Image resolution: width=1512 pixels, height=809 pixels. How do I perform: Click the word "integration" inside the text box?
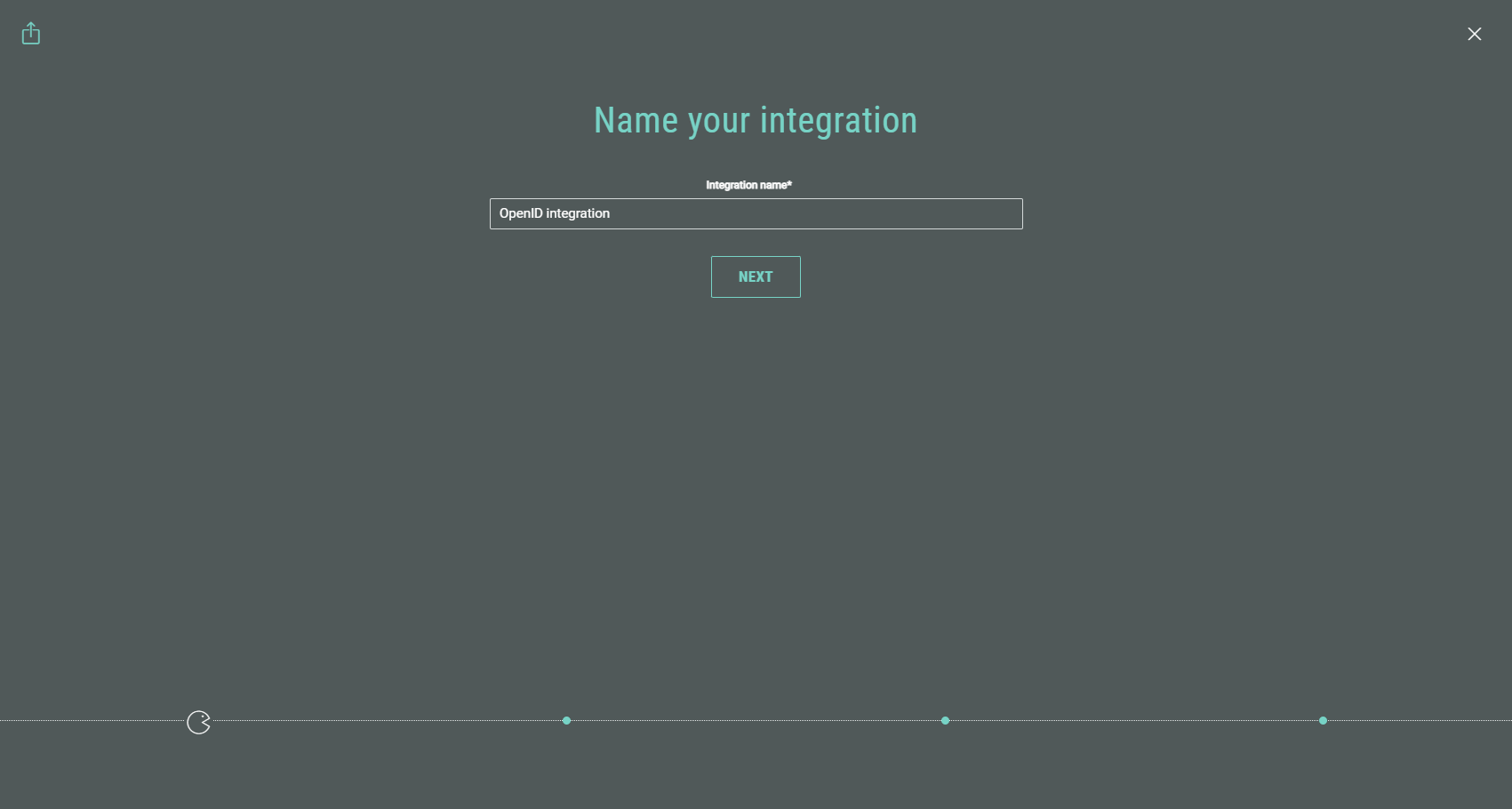click(578, 213)
